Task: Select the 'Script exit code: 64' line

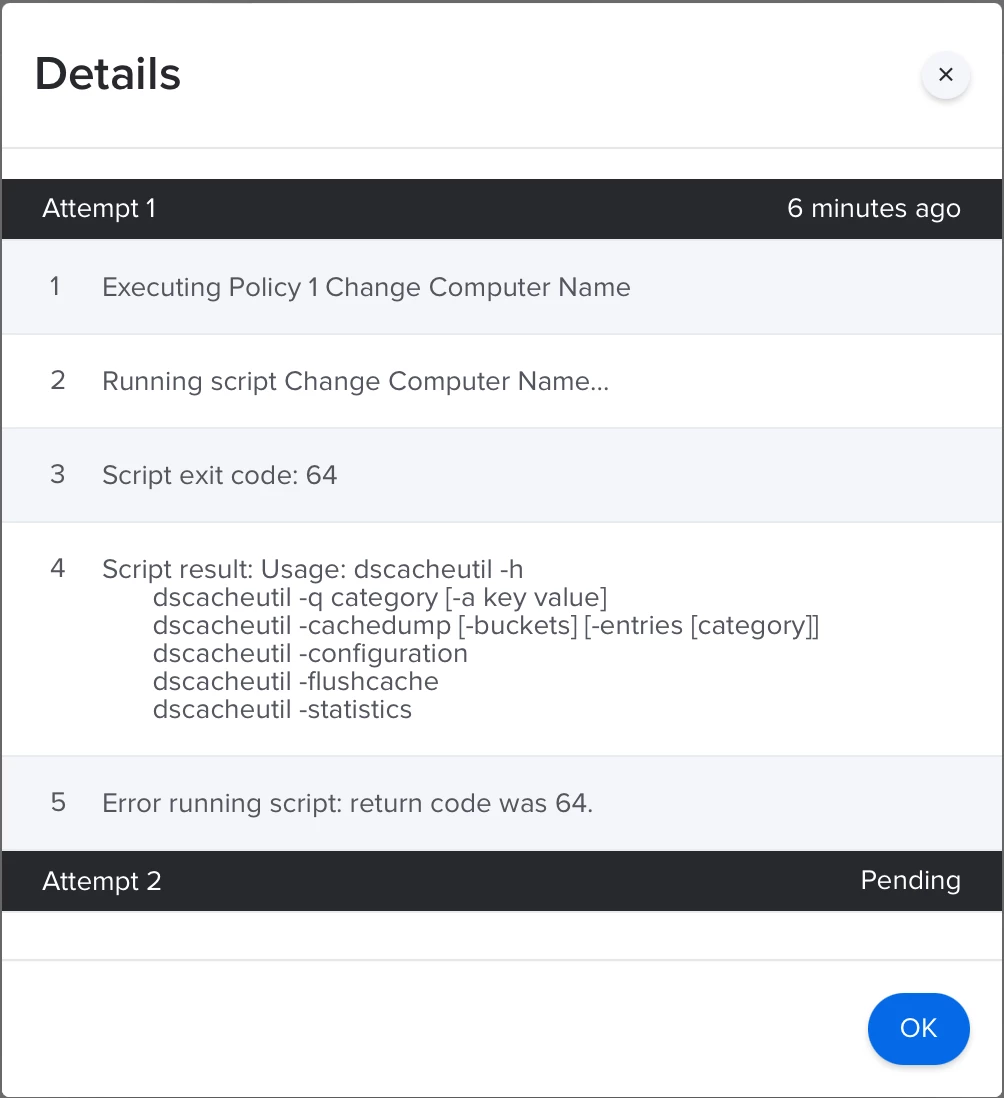Action: coord(502,475)
